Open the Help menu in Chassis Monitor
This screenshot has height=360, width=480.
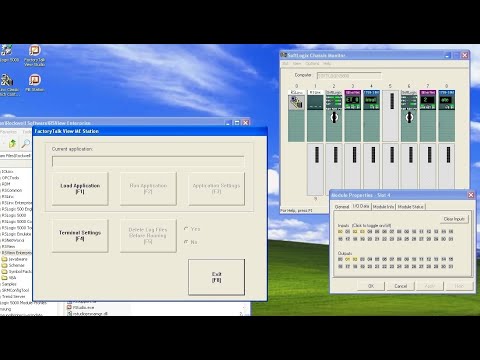[x=327, y=64]
